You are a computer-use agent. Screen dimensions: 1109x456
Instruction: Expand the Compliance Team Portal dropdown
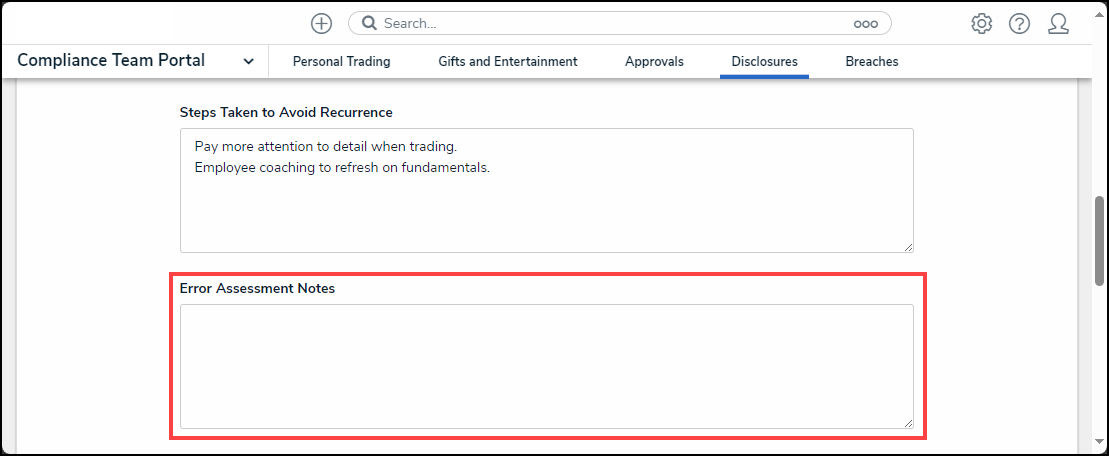tap(248, 61)
